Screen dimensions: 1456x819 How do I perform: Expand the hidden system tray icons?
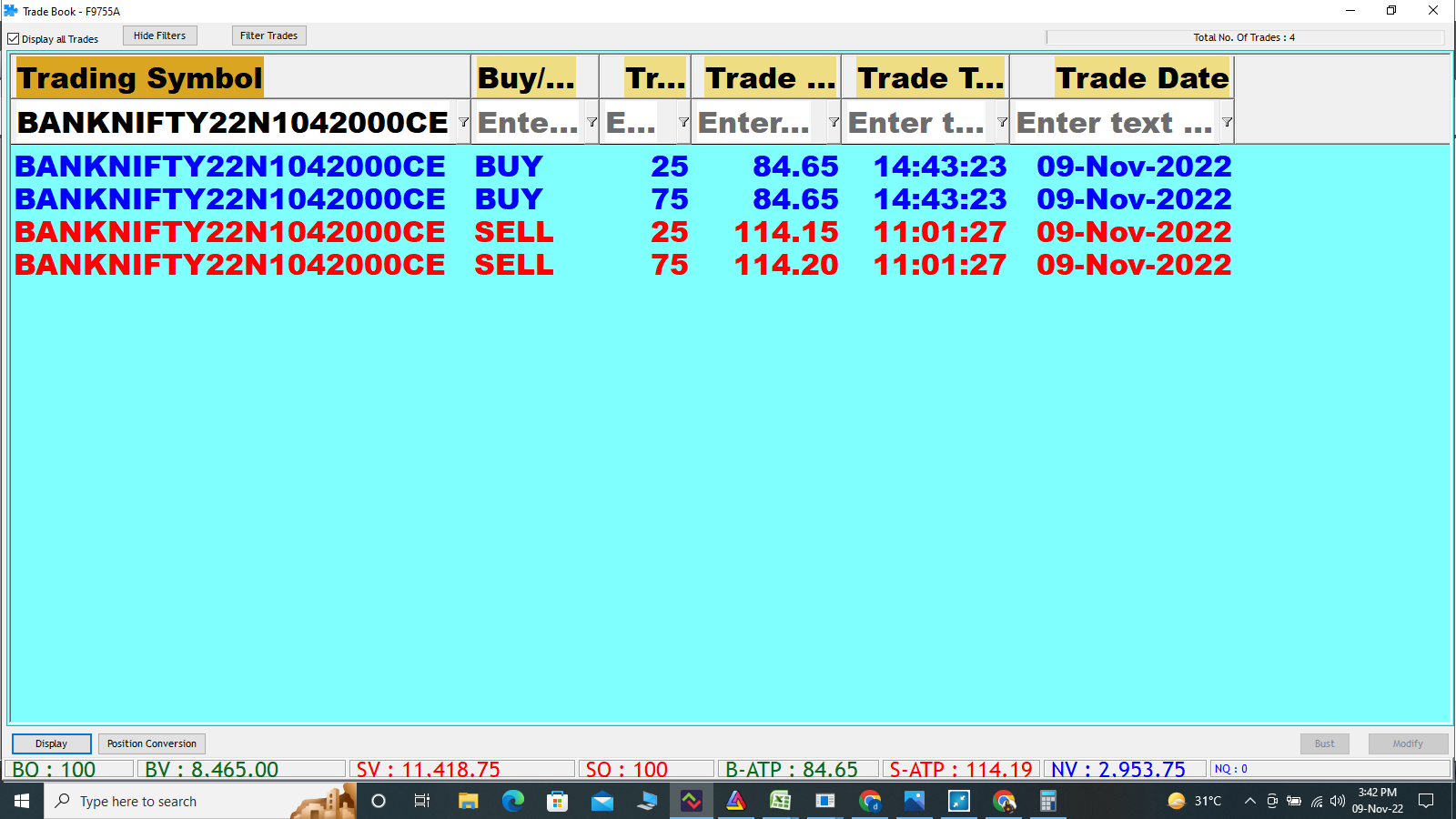1249,801
